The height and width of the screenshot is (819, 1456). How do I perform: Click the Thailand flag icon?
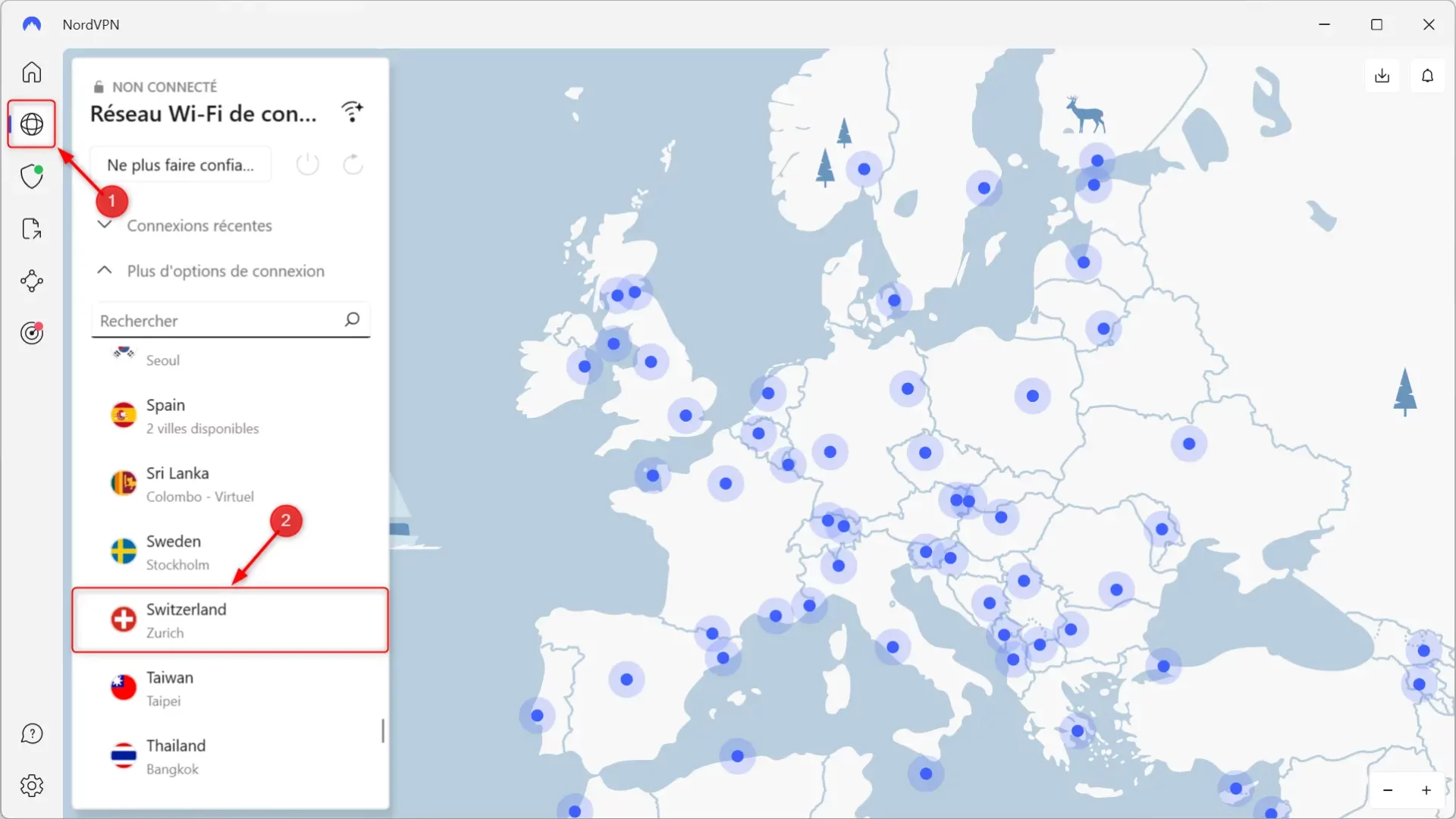(x=124, y=756)
